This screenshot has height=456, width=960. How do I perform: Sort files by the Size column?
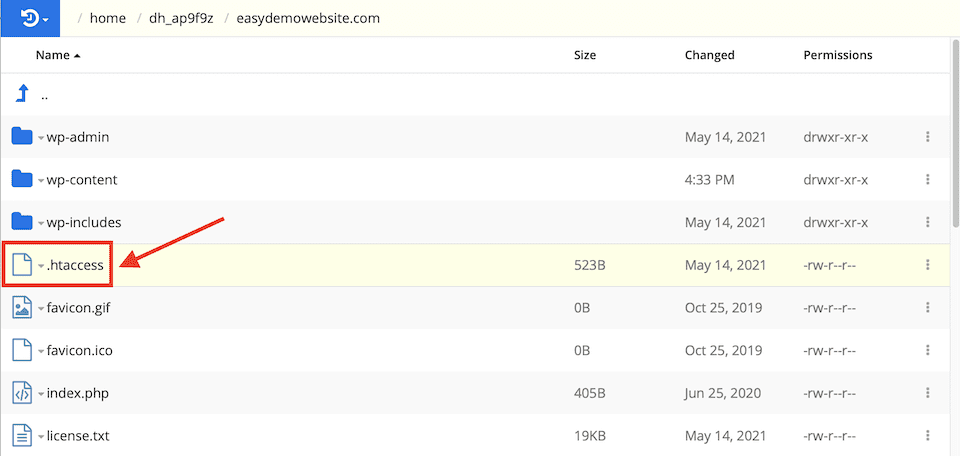click(x=586, y=55)
